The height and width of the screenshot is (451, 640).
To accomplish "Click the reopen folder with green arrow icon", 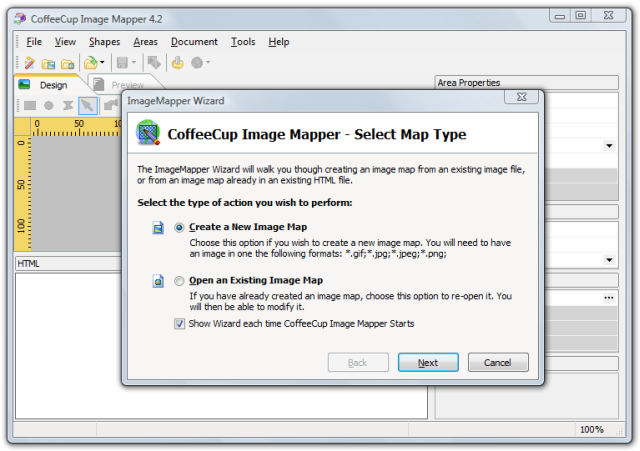I will pyautogui.click(x=90, y=63).
